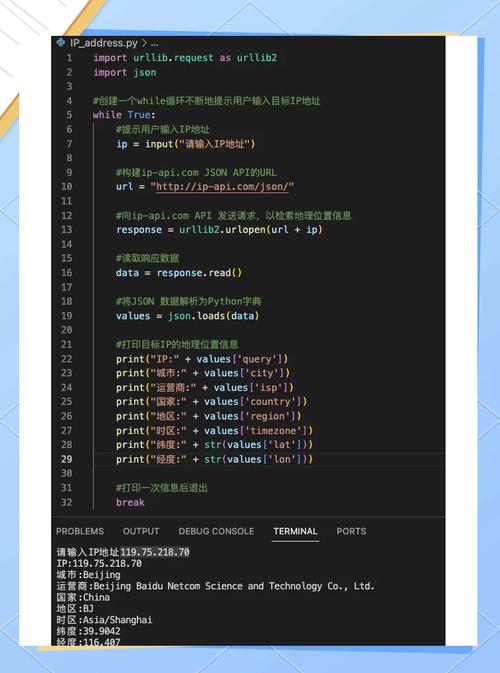
Task: Click terminal output '城市:Beijing'
Action: pos(88,575)
